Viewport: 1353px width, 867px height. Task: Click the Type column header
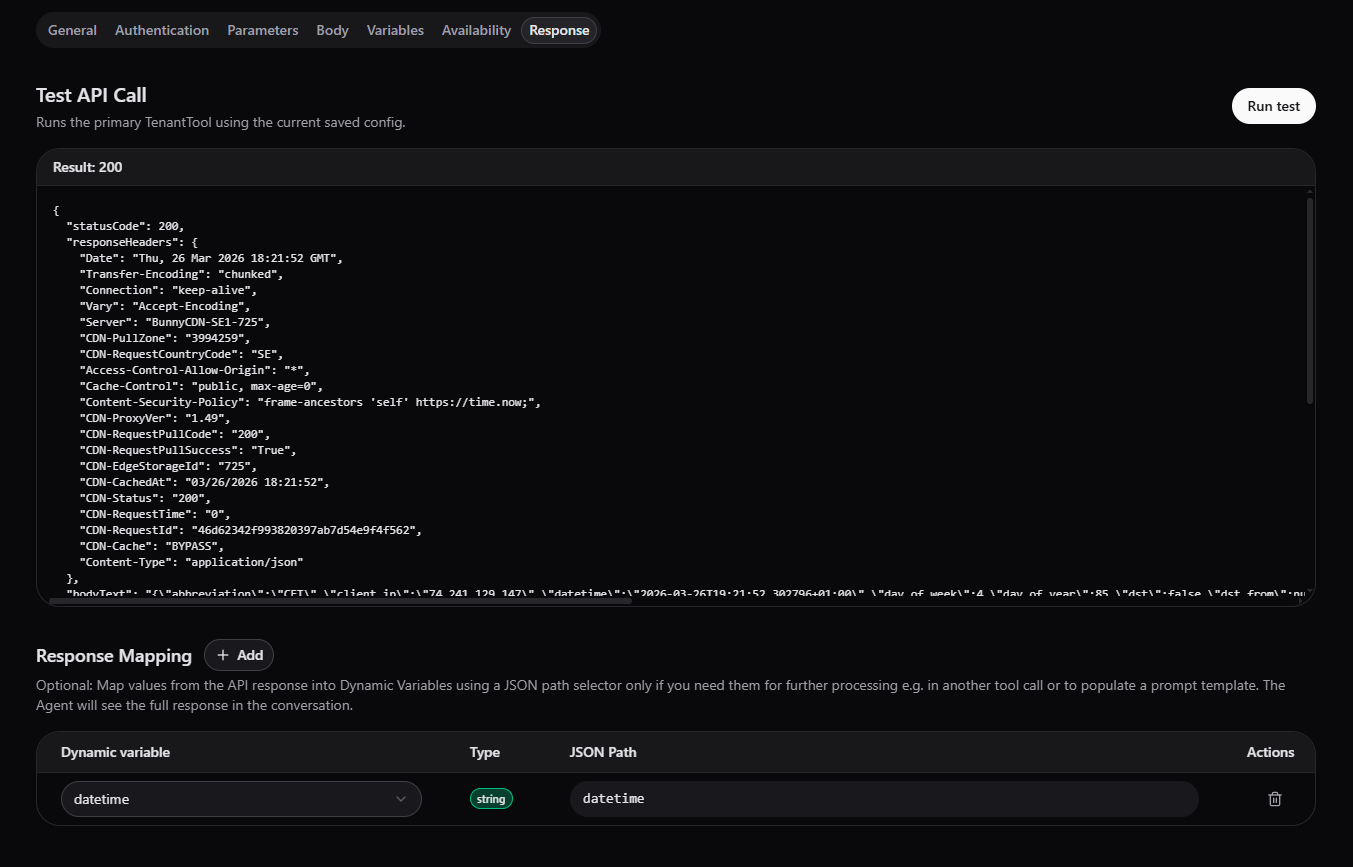pyautogui.click(x=485, y=752)
